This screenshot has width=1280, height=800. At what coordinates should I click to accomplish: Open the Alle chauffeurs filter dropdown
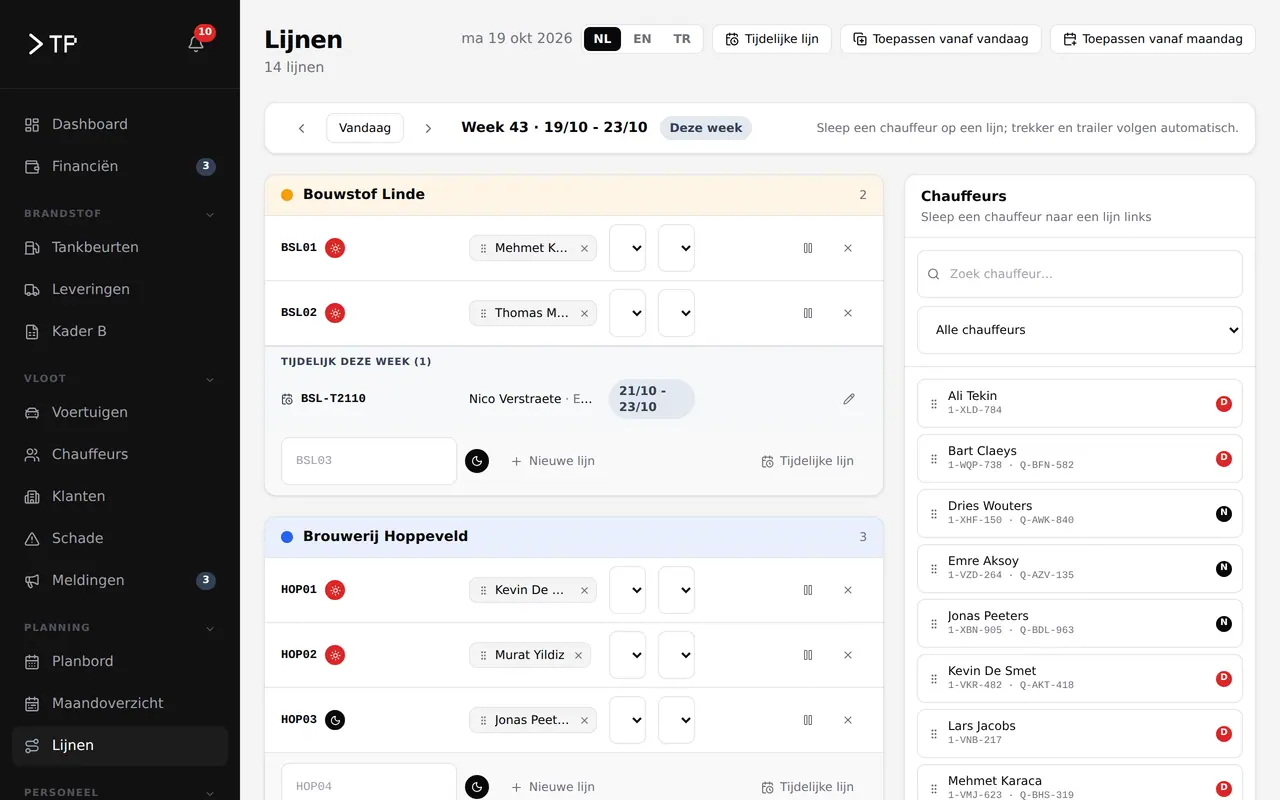1080,330
